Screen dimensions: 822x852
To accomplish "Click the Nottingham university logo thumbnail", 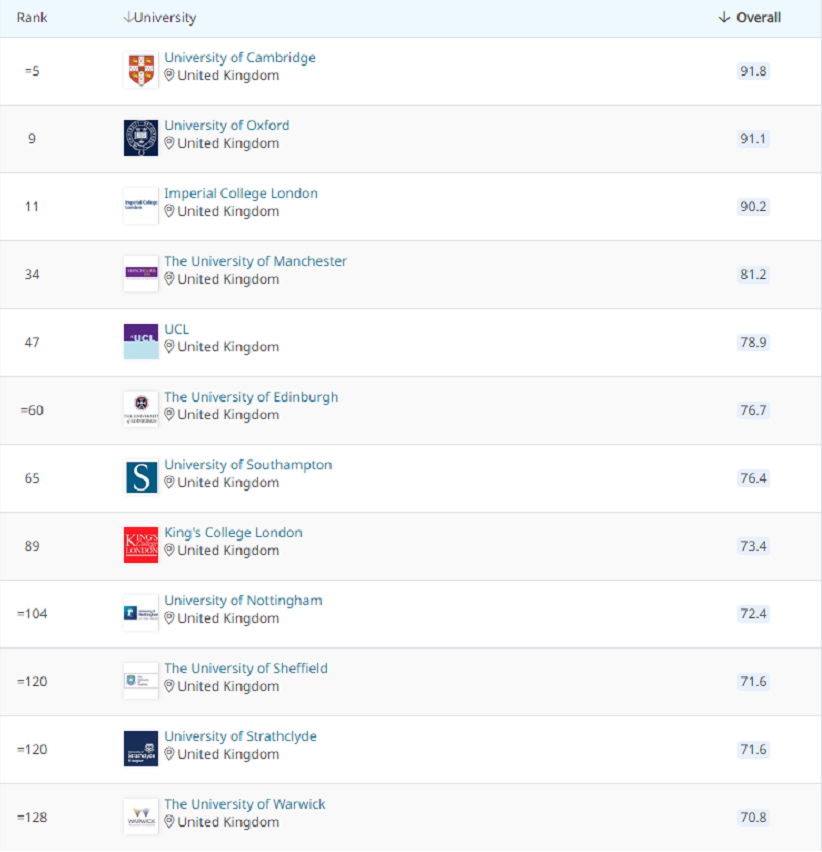I will 141,612.
